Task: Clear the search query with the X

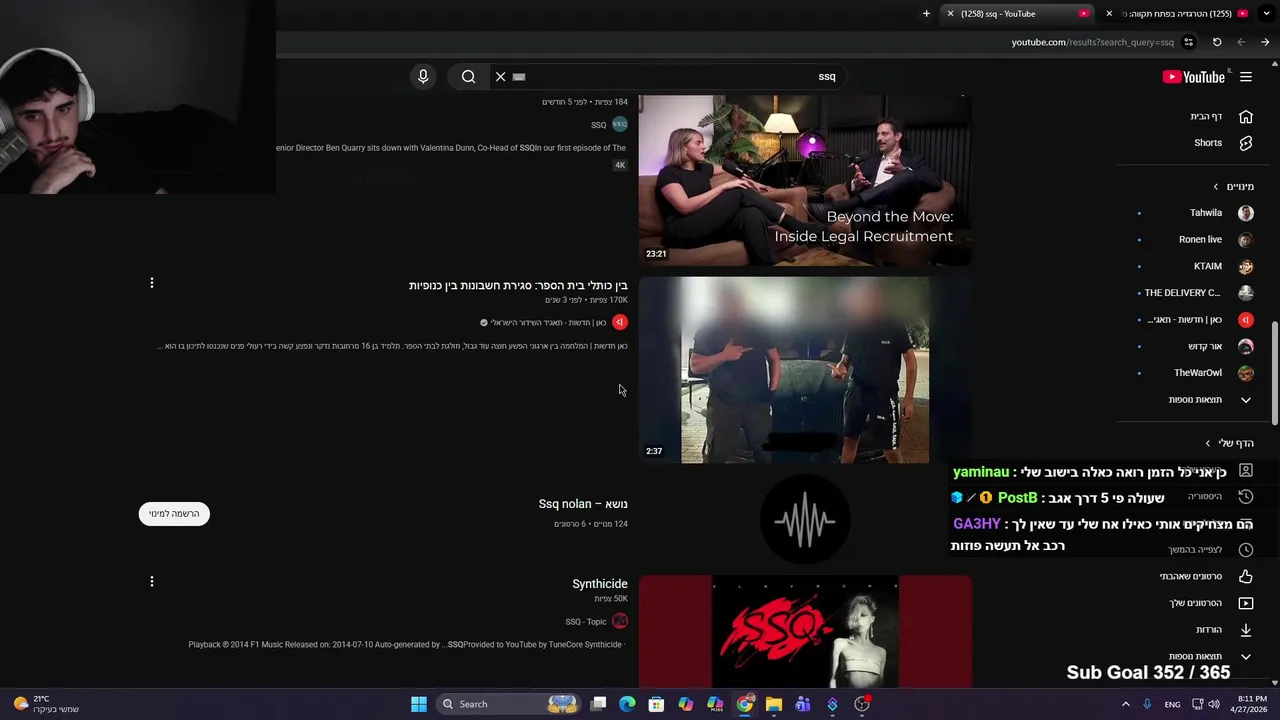Action: (501, 76)
